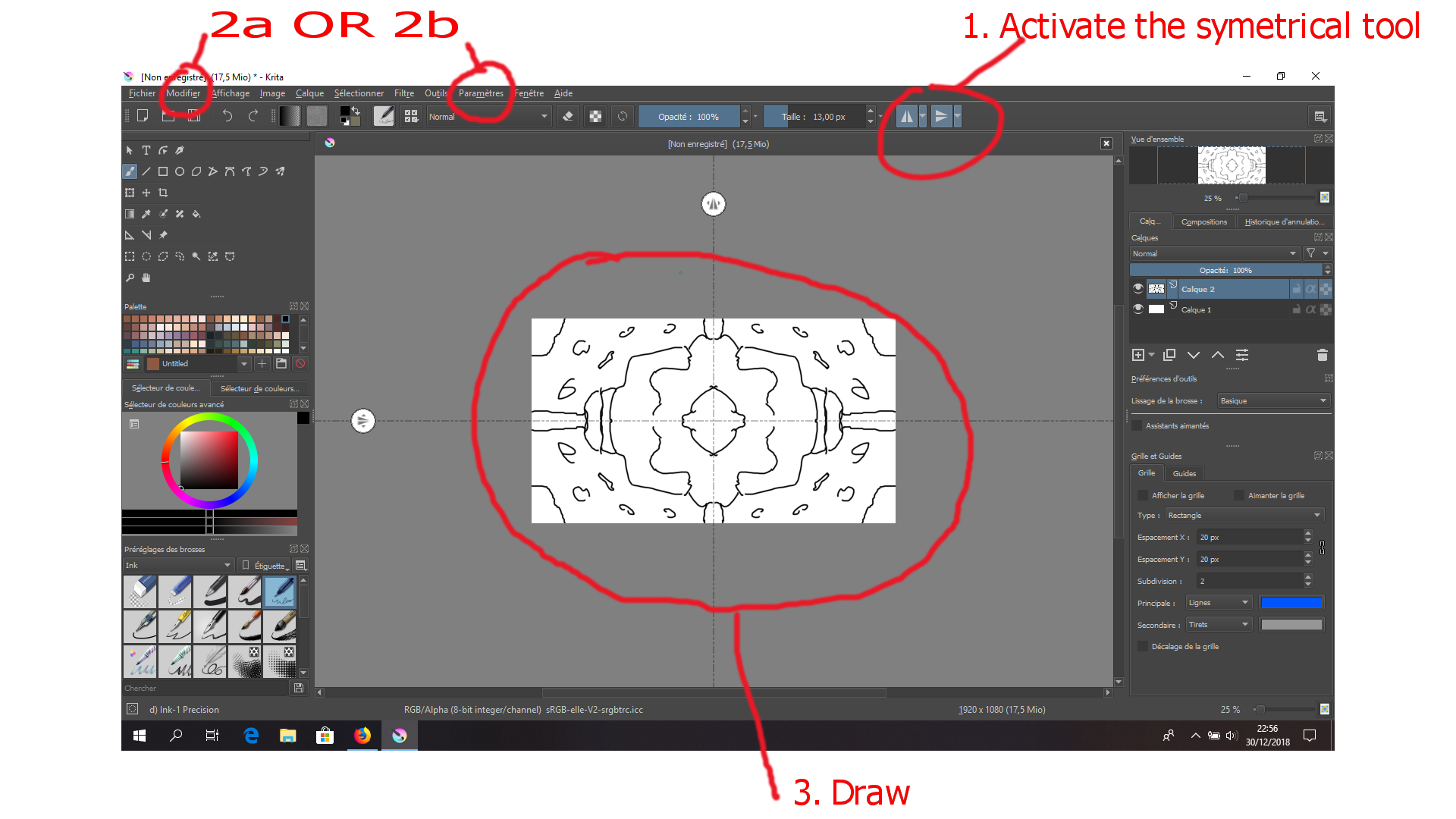Select the ellipse shape tool

coord(180,171)
